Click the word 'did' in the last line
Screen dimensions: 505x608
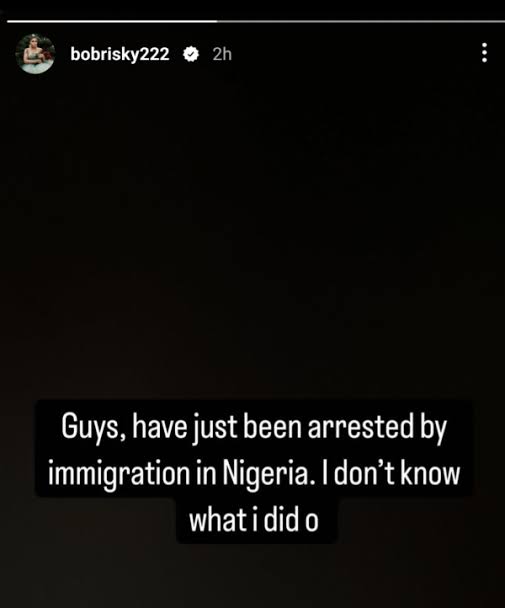281,520
